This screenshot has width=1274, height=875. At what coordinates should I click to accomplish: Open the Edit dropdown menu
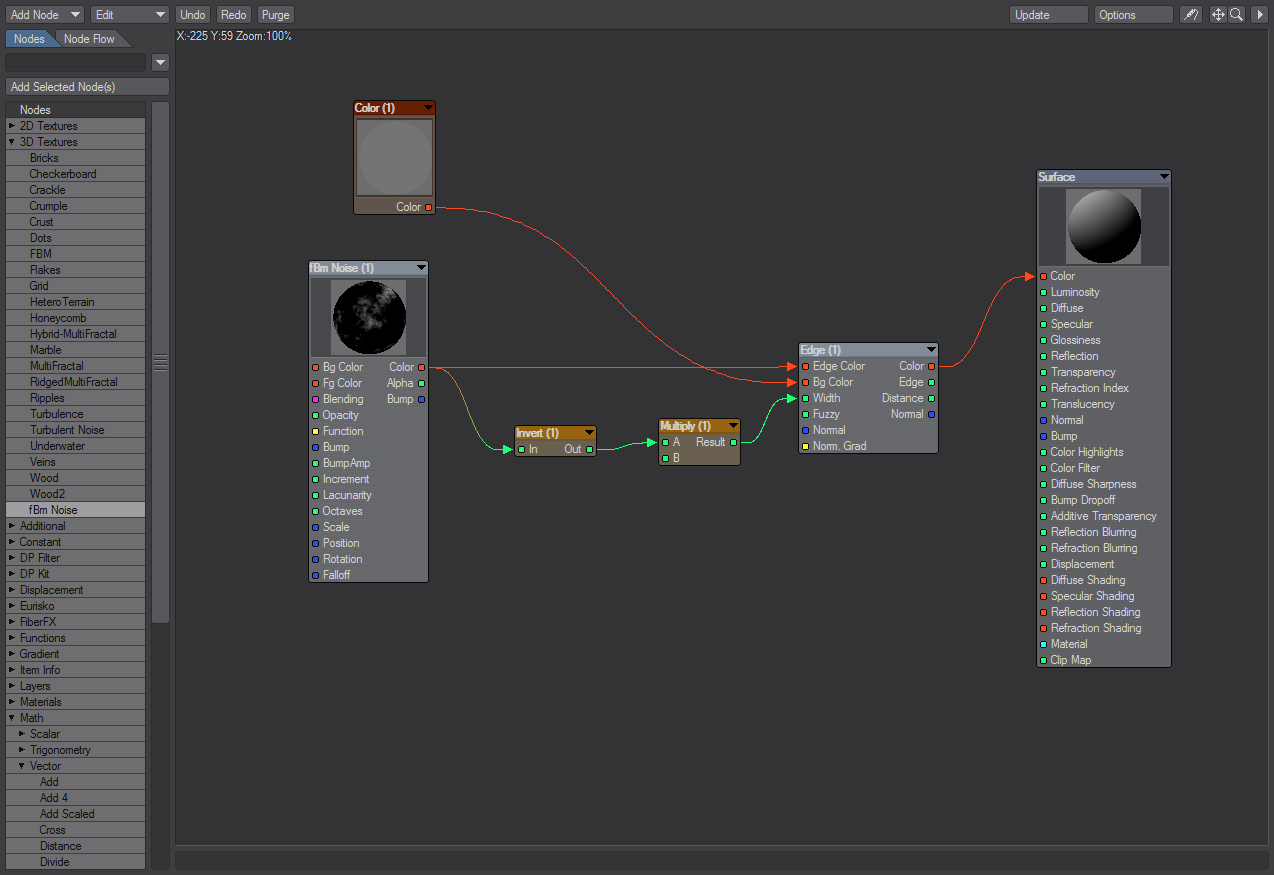pos(130,15)
